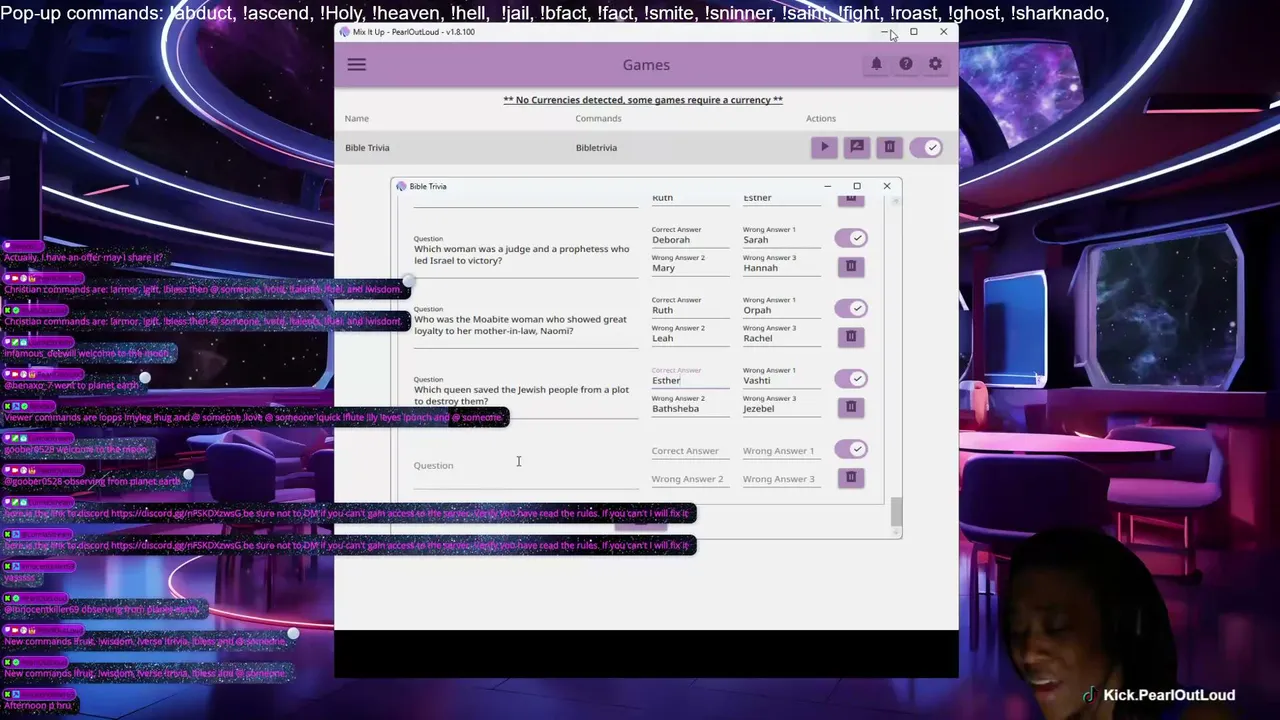The height and width of the screenshot is (720, 1280).
Task: Open Mix It Up settings gear
Action: click(x=935, y=64)
